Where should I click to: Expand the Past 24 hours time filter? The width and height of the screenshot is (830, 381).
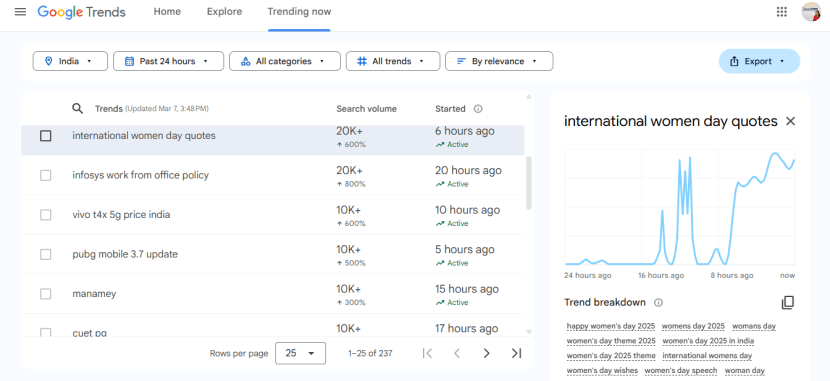(168, 61)
